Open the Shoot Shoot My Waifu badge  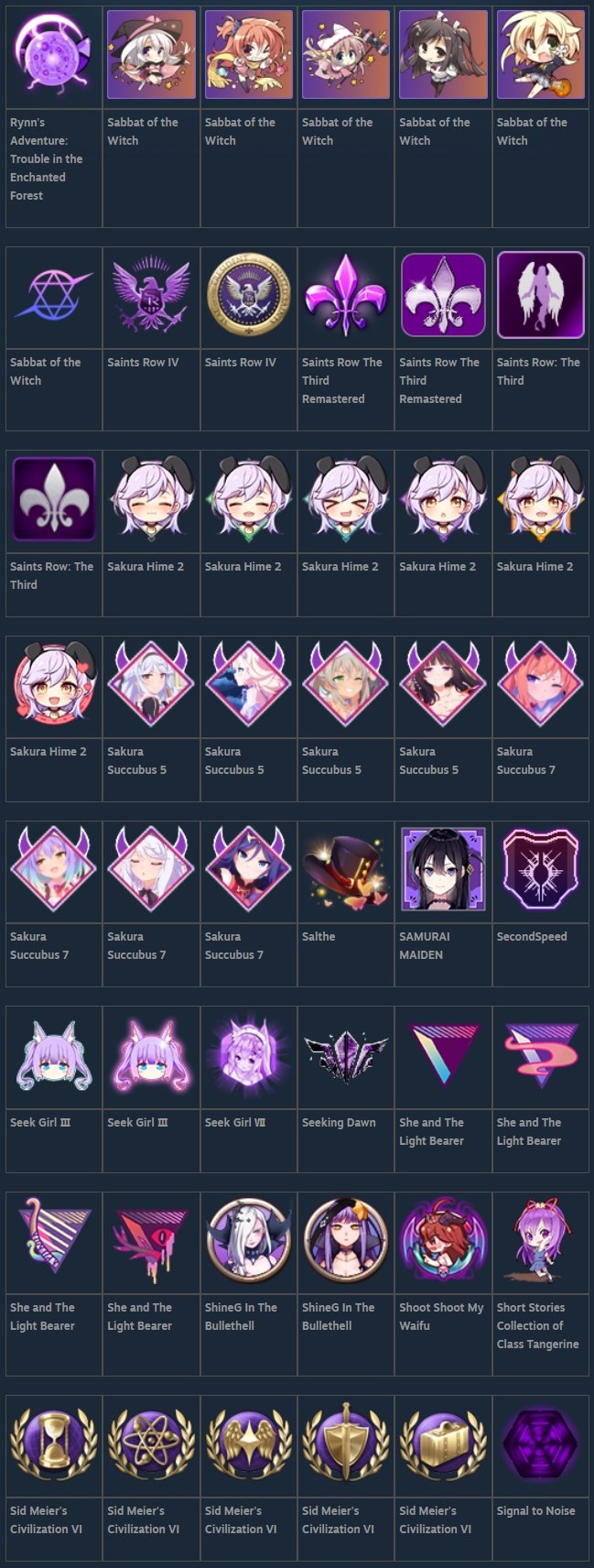(443, 1240)
